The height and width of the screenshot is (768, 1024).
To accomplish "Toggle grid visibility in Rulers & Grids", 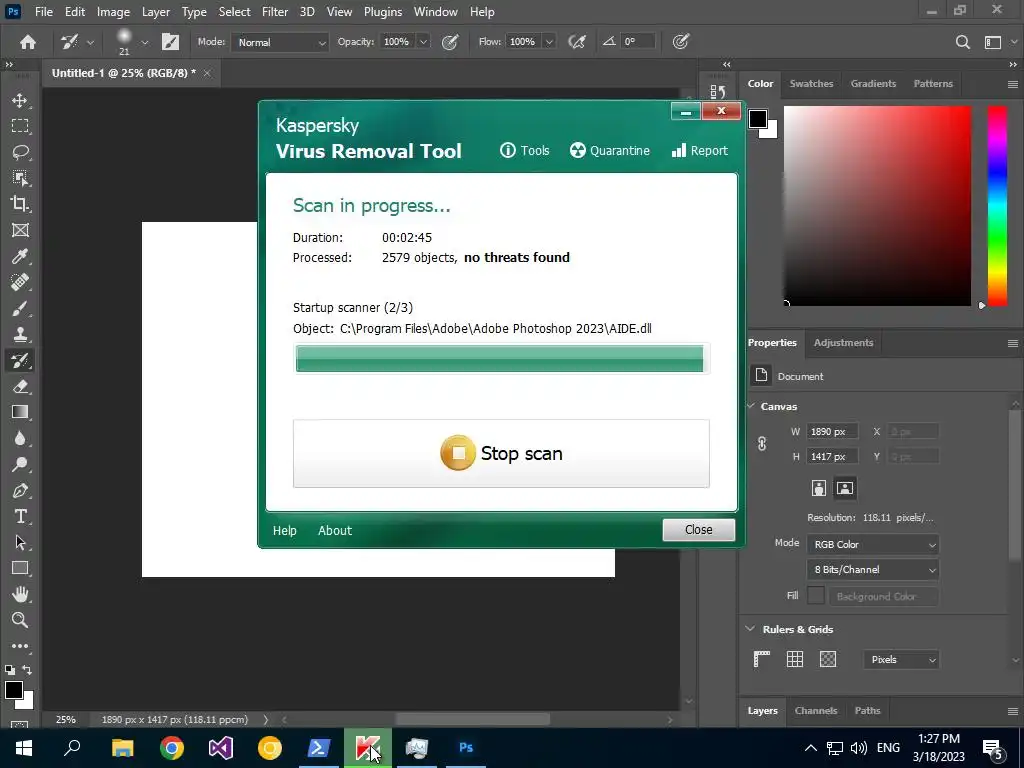I will (x=795, y=659).
